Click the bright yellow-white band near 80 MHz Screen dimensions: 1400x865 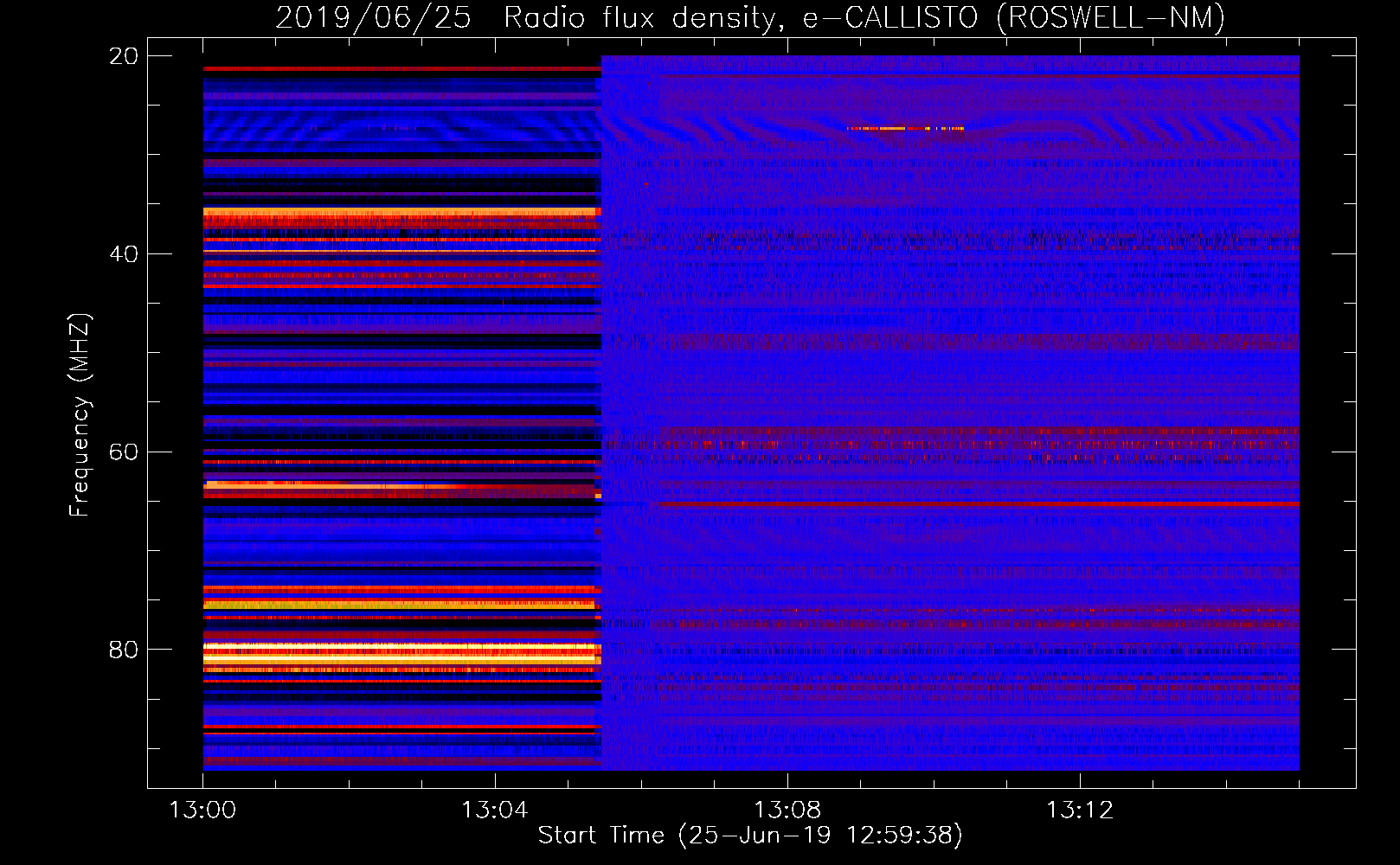402,656
